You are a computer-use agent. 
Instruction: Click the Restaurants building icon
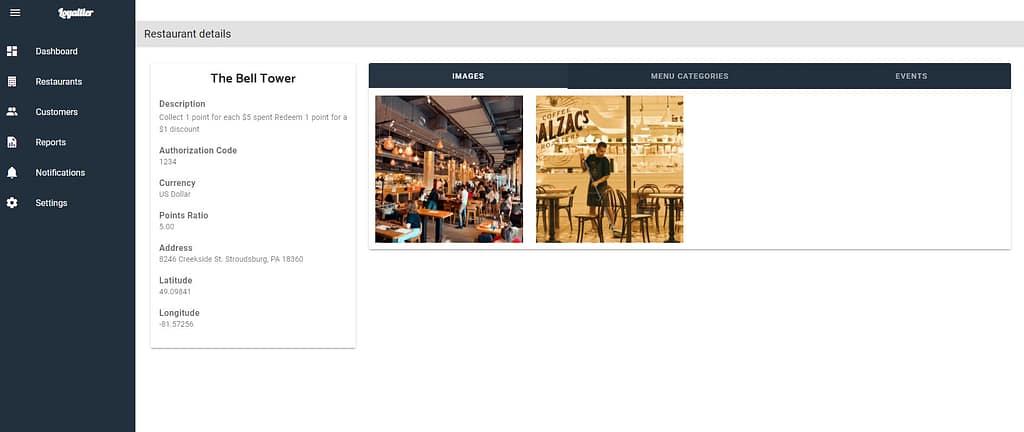point(12,81)
